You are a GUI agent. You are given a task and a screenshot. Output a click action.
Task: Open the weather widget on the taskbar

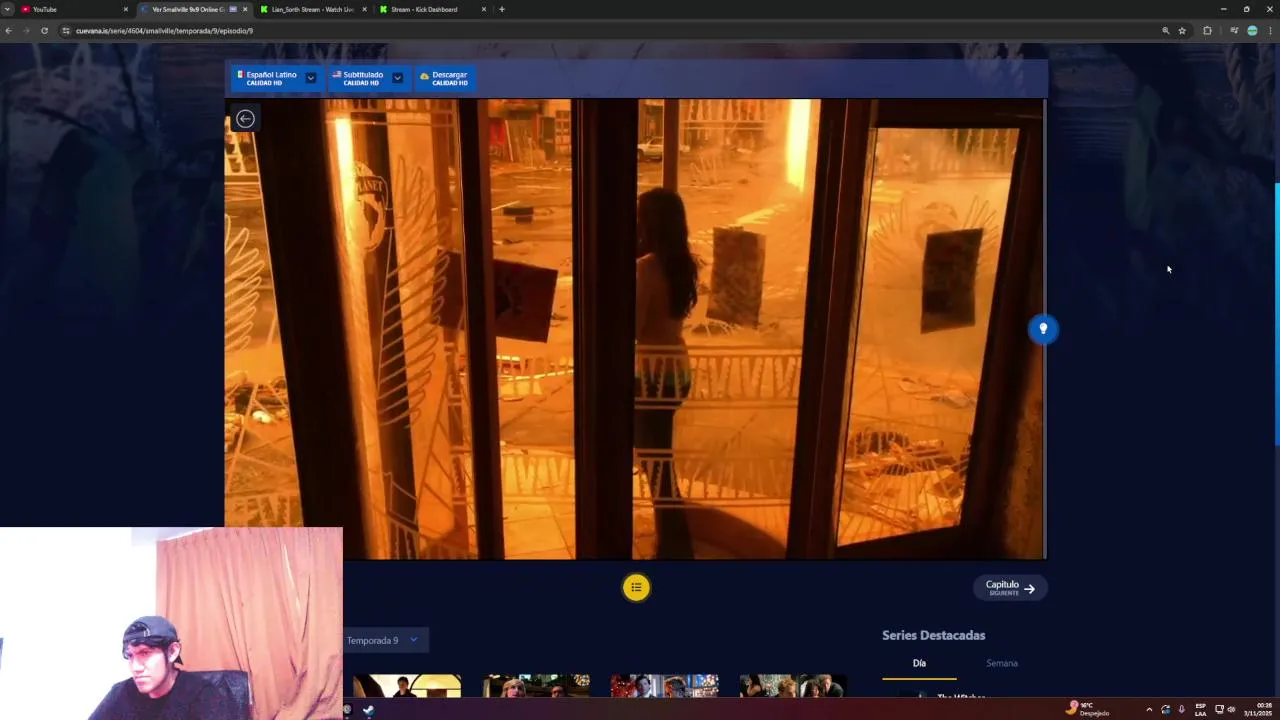tap(1088, 709)
